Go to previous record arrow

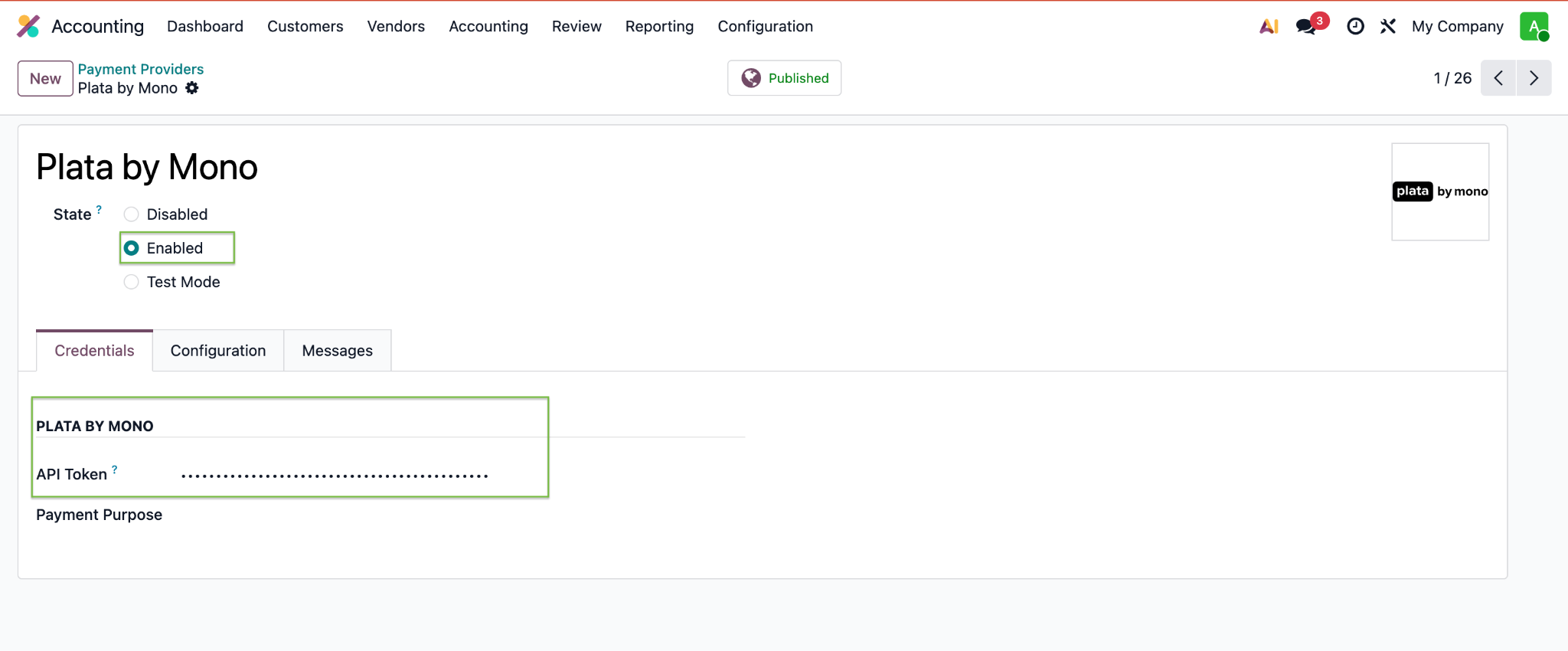(x=1498, y=78)
